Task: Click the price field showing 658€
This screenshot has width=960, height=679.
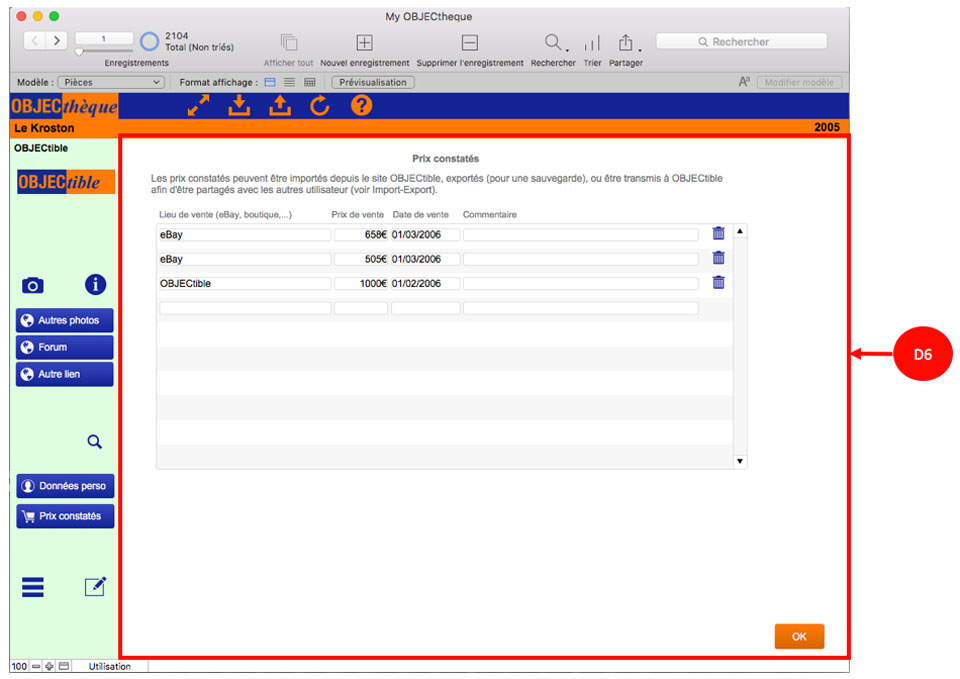Action: pos(361,234)
